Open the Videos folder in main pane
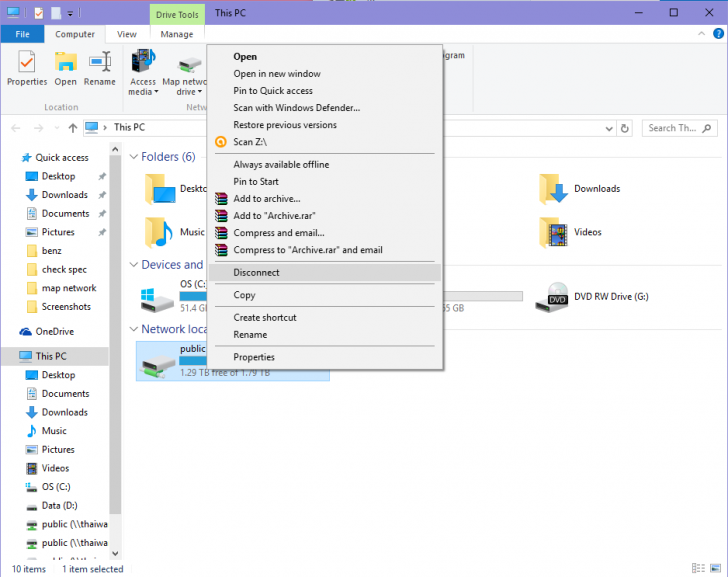This screenshot has width=728, height=577. pos(571,232)
